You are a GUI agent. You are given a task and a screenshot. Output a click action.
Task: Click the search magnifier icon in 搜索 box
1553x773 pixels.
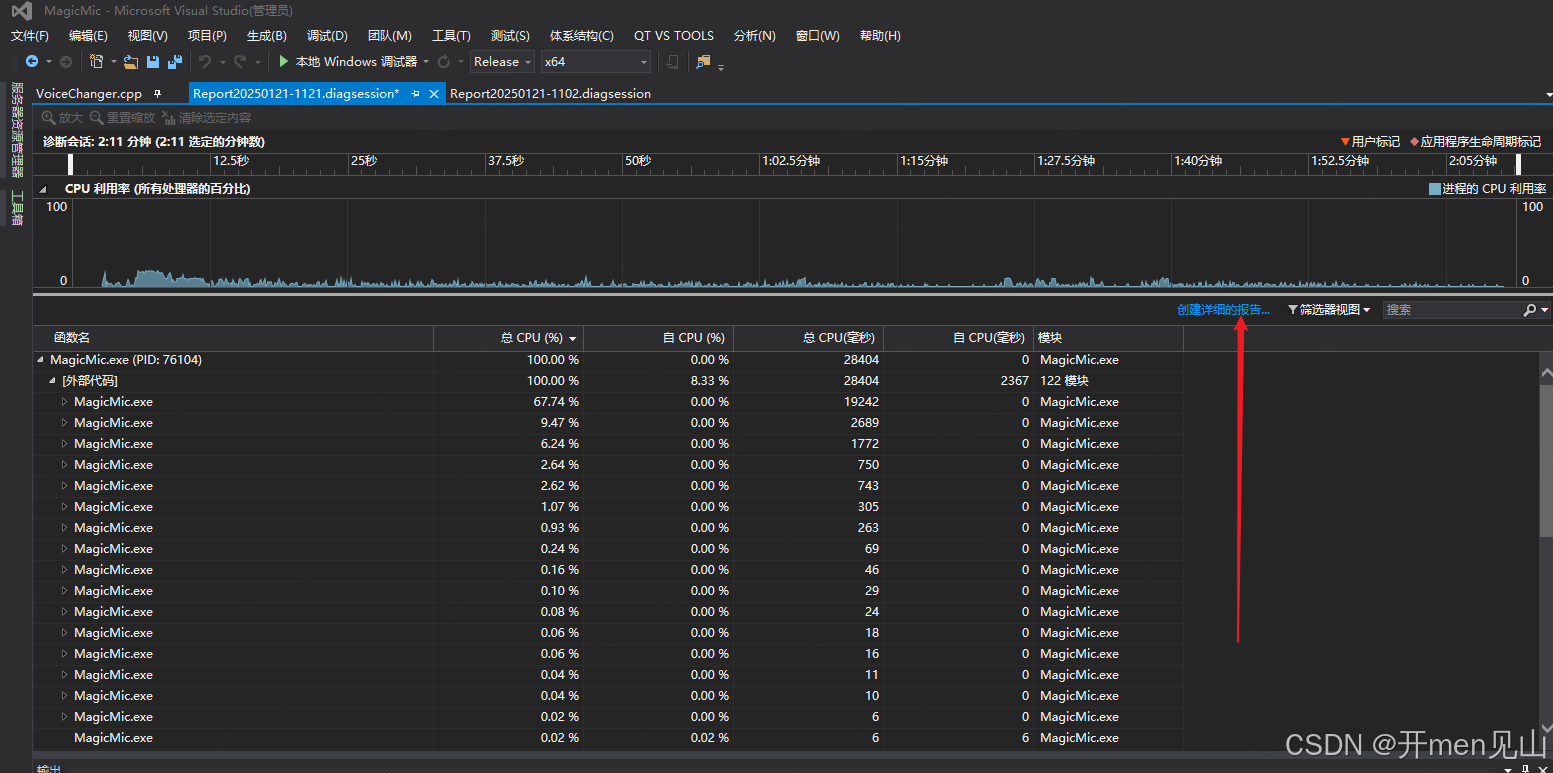(x=1529, y=310)
